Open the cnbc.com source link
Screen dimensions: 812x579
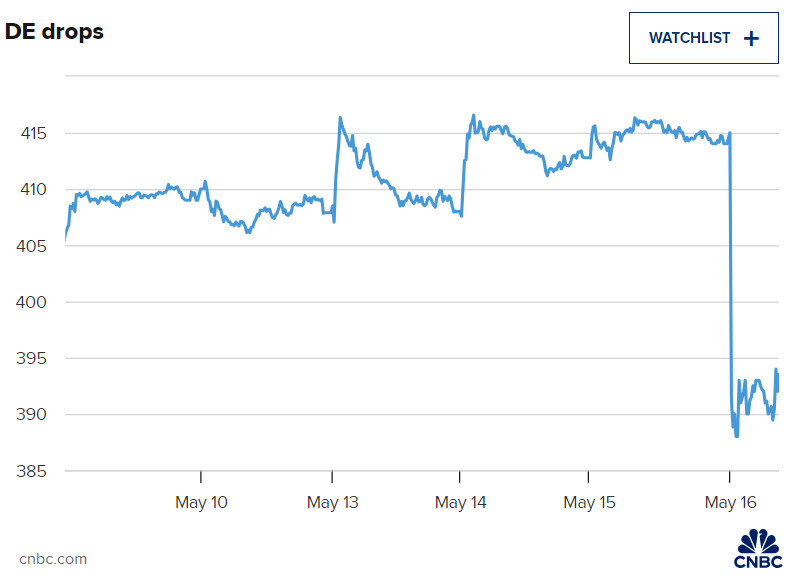click(53, 559)
